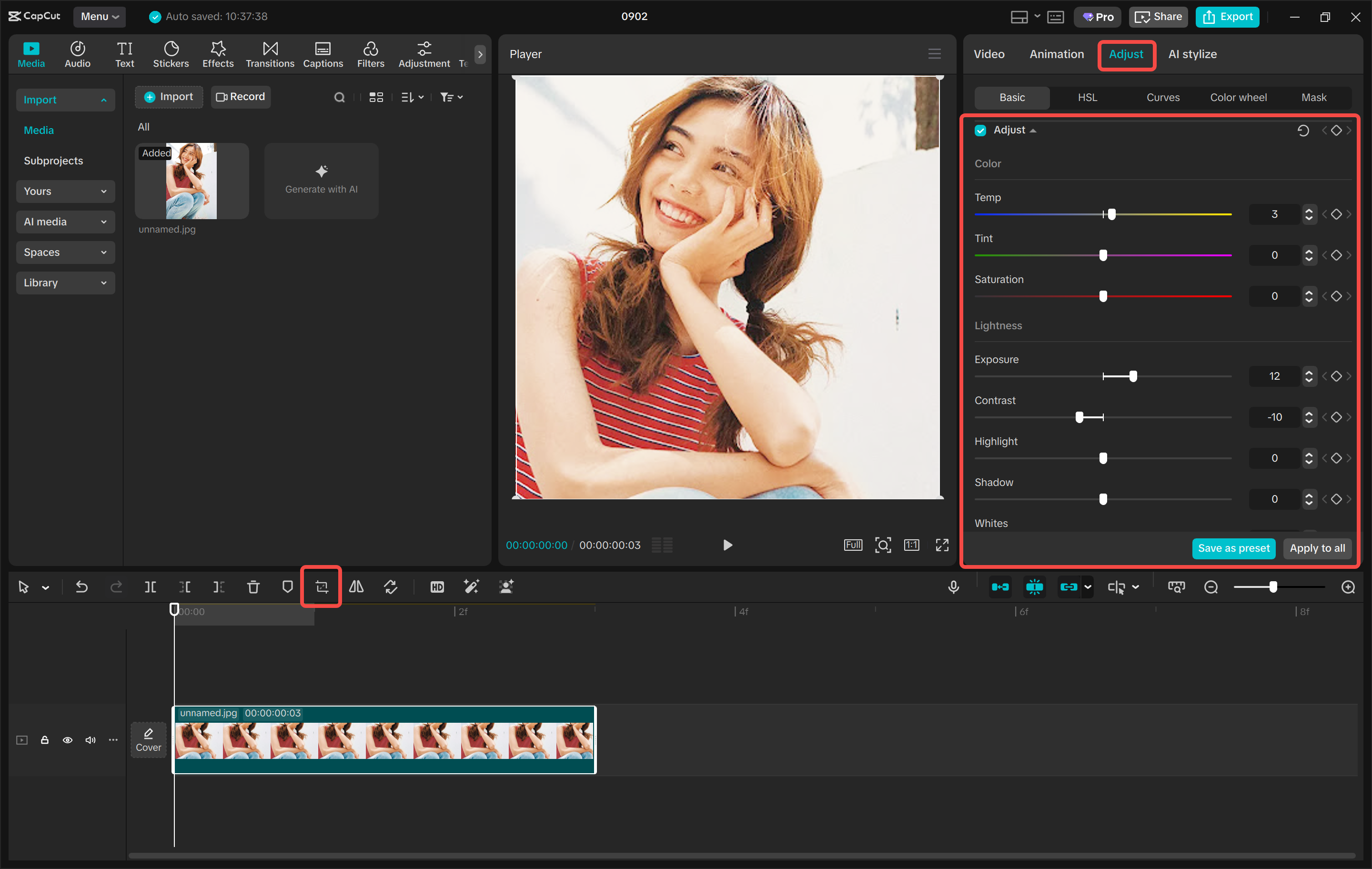This screenshot has width=1372, height=869.
Task: Click the Save as preset button
Action: [1233, 548]
